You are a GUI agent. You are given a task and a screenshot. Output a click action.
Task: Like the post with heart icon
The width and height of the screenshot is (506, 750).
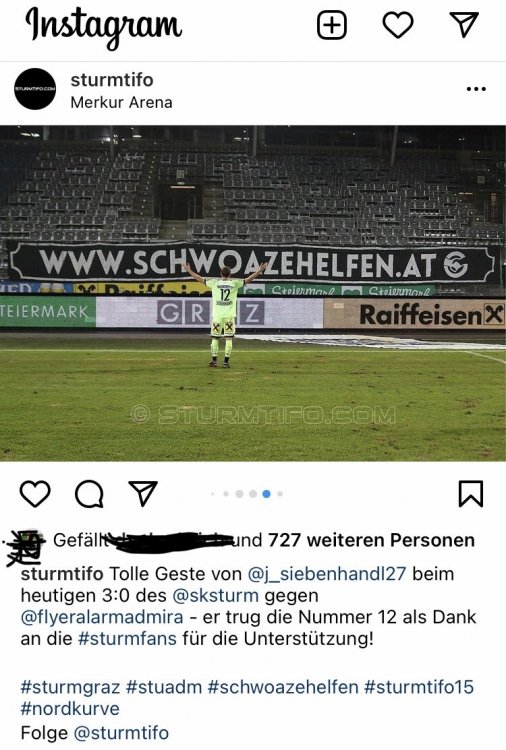[35, 494]
